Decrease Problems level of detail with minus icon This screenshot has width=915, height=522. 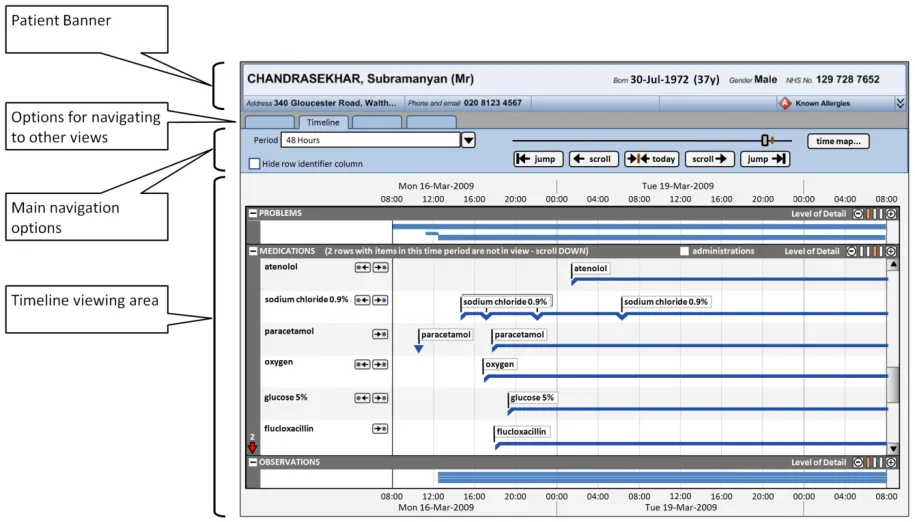(857, 213)
